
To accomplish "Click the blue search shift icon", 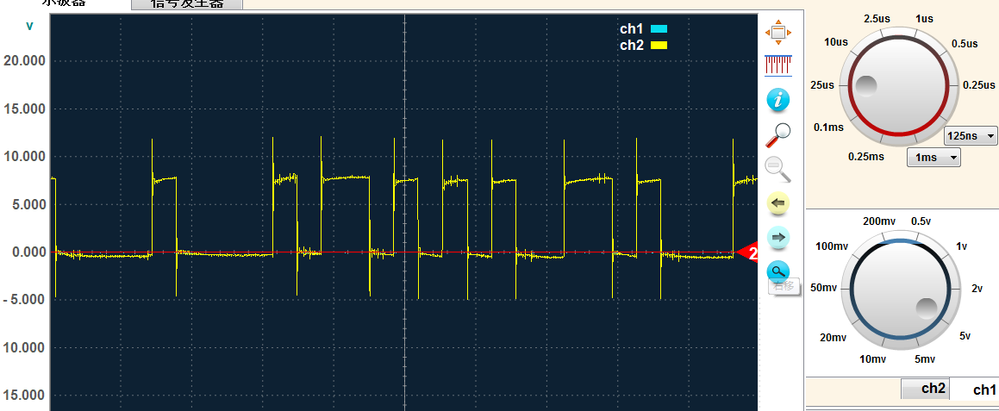I will coord(777,271).
